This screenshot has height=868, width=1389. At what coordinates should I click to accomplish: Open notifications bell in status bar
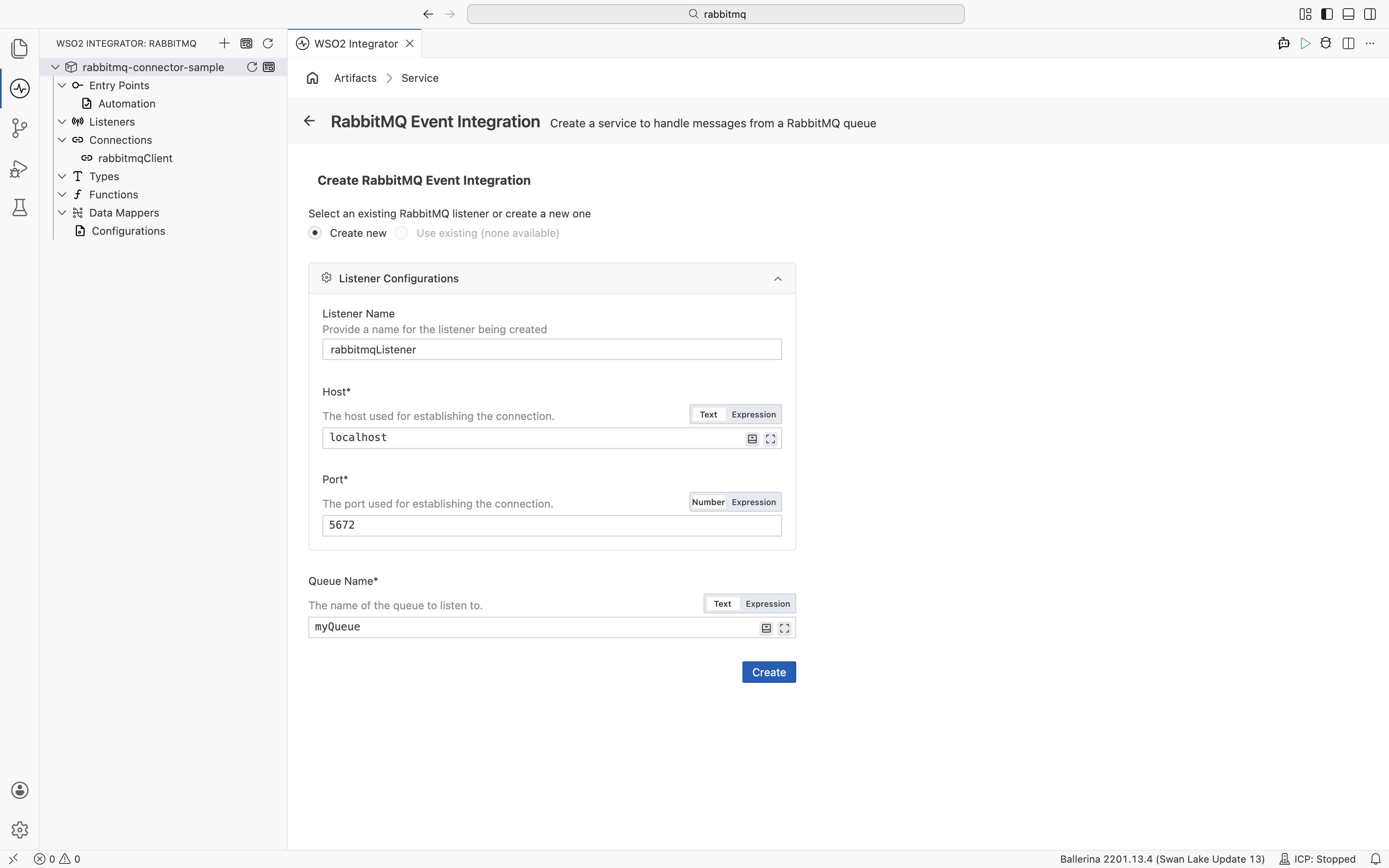coord(1375,859)
